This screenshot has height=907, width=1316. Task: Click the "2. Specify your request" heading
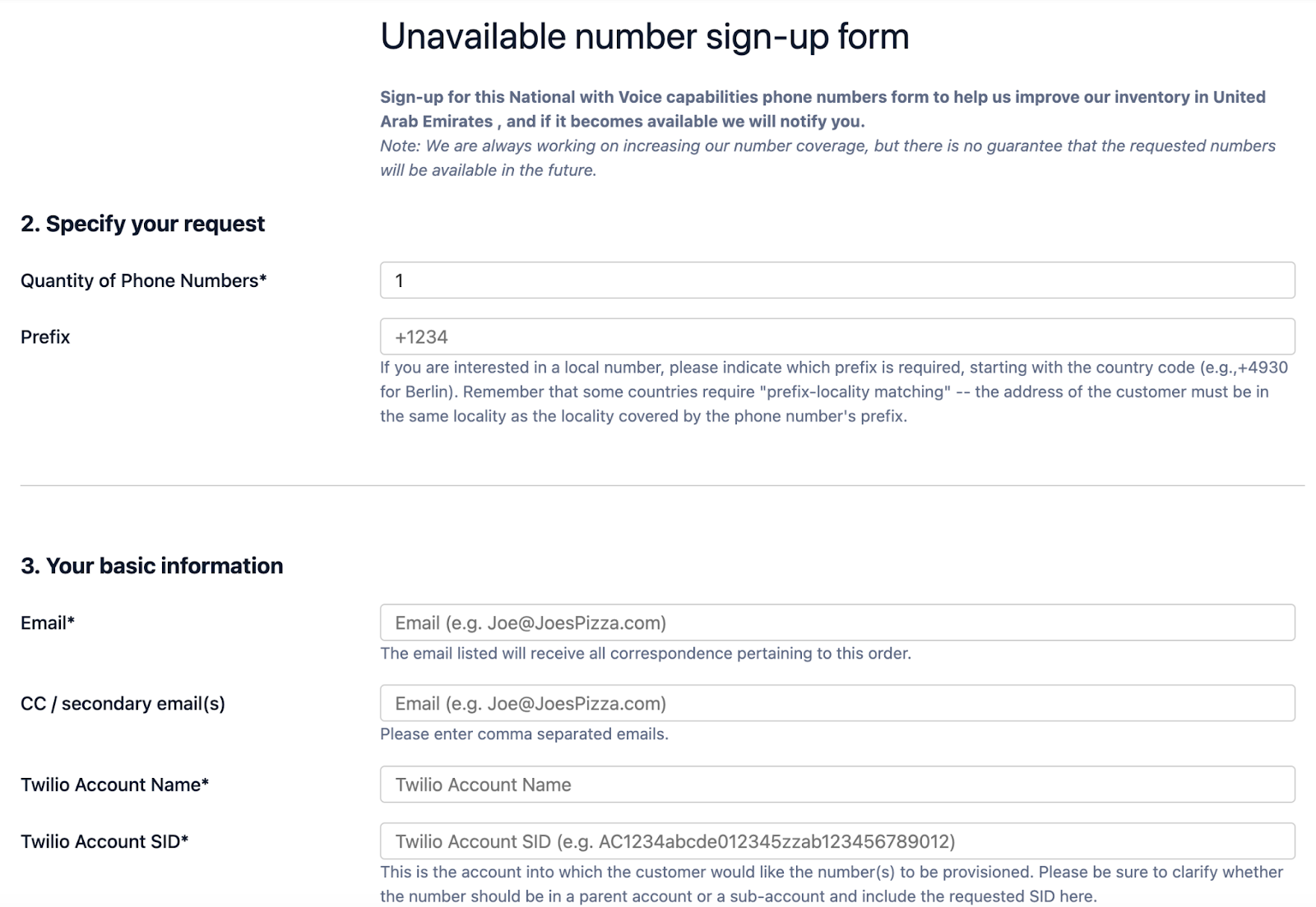click(x=143, y=224)
